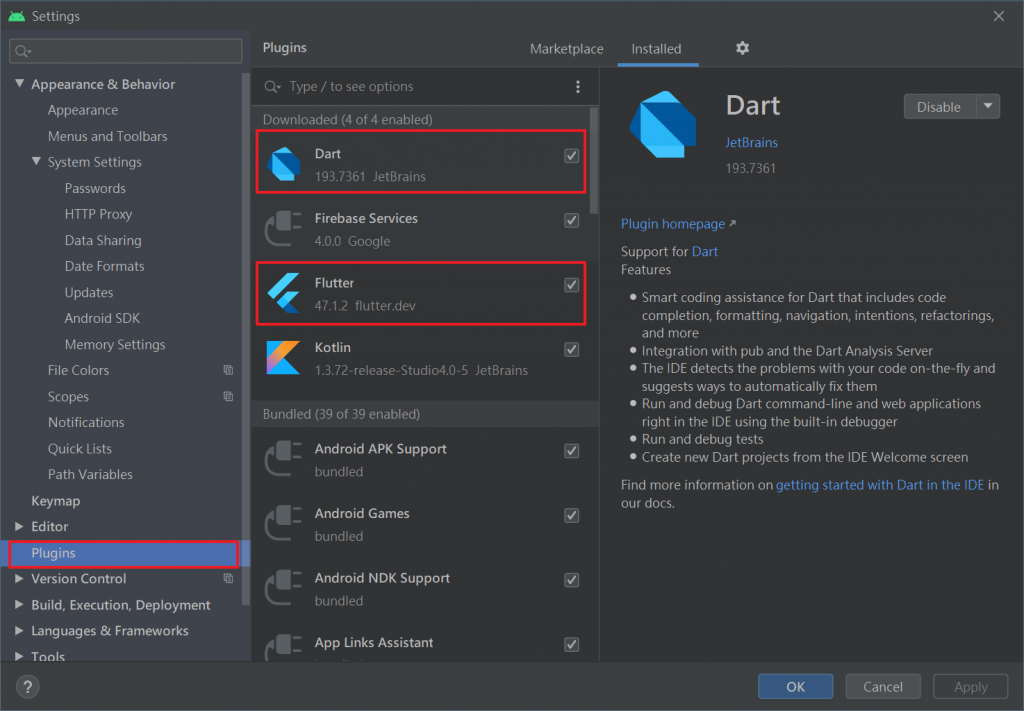Open the Dart link after 'Support for'
The image size is (1024, 711).
(705, 251)
